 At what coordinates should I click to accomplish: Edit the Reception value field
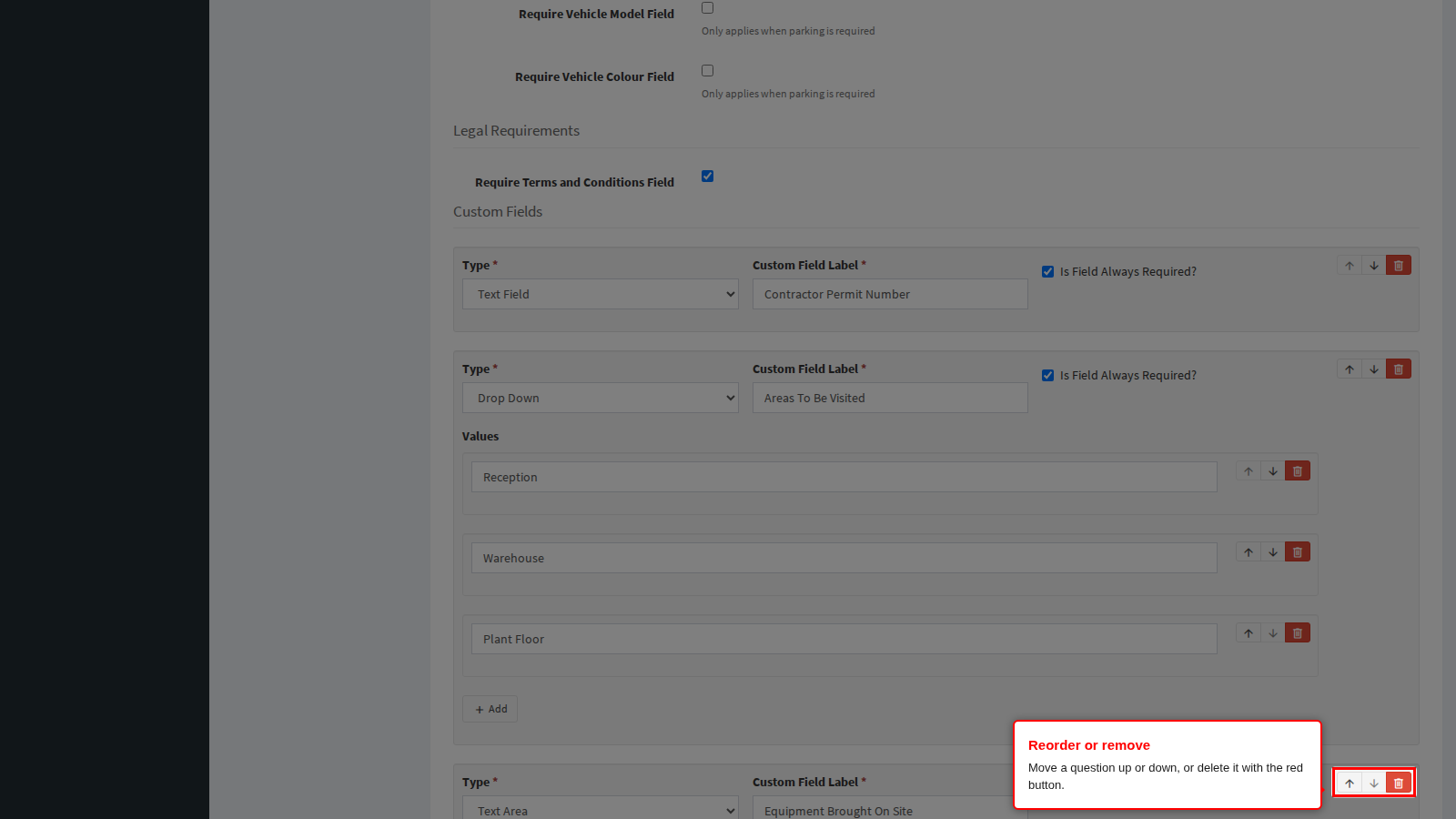[x=844, y=477]
